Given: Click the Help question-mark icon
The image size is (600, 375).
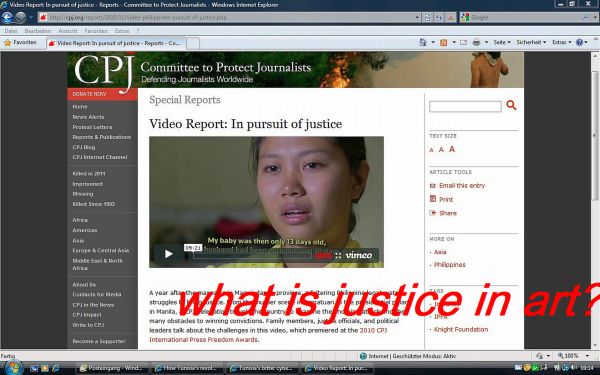Looking at the screenshot, I should pyautogui.click(x=579, y=42).
